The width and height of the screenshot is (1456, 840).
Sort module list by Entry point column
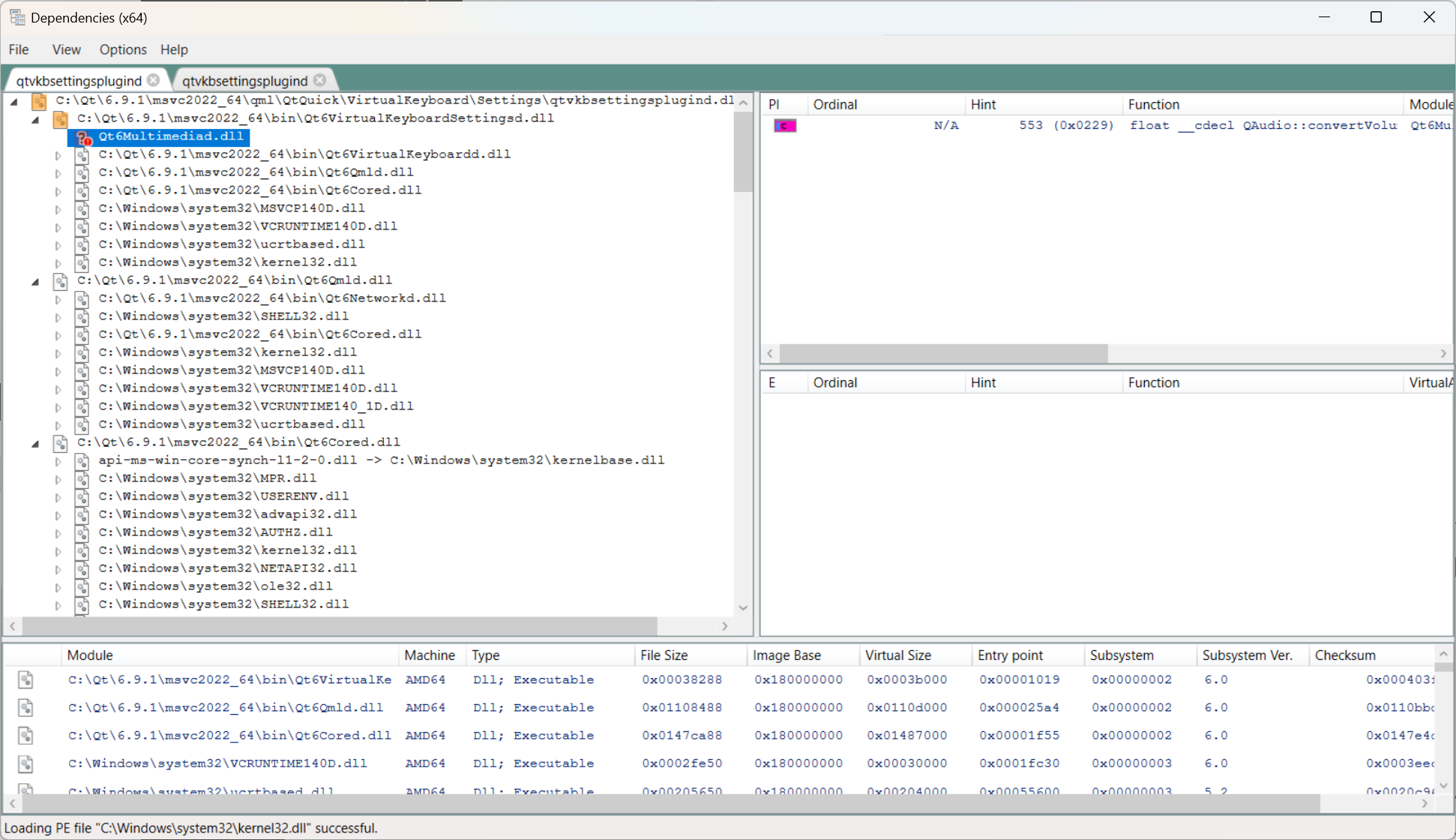tap(1028, 655)
